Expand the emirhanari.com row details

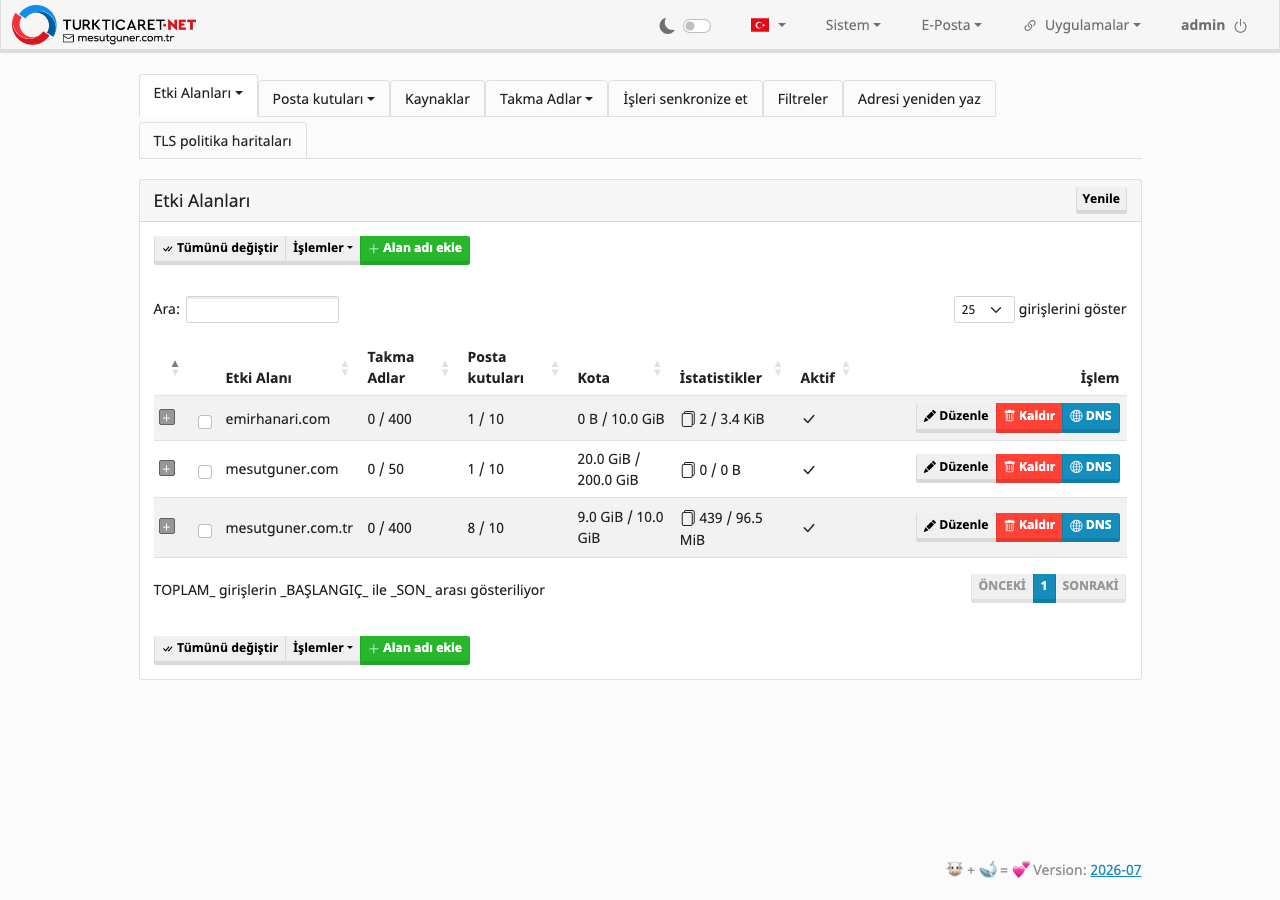(x=167, y=417)
